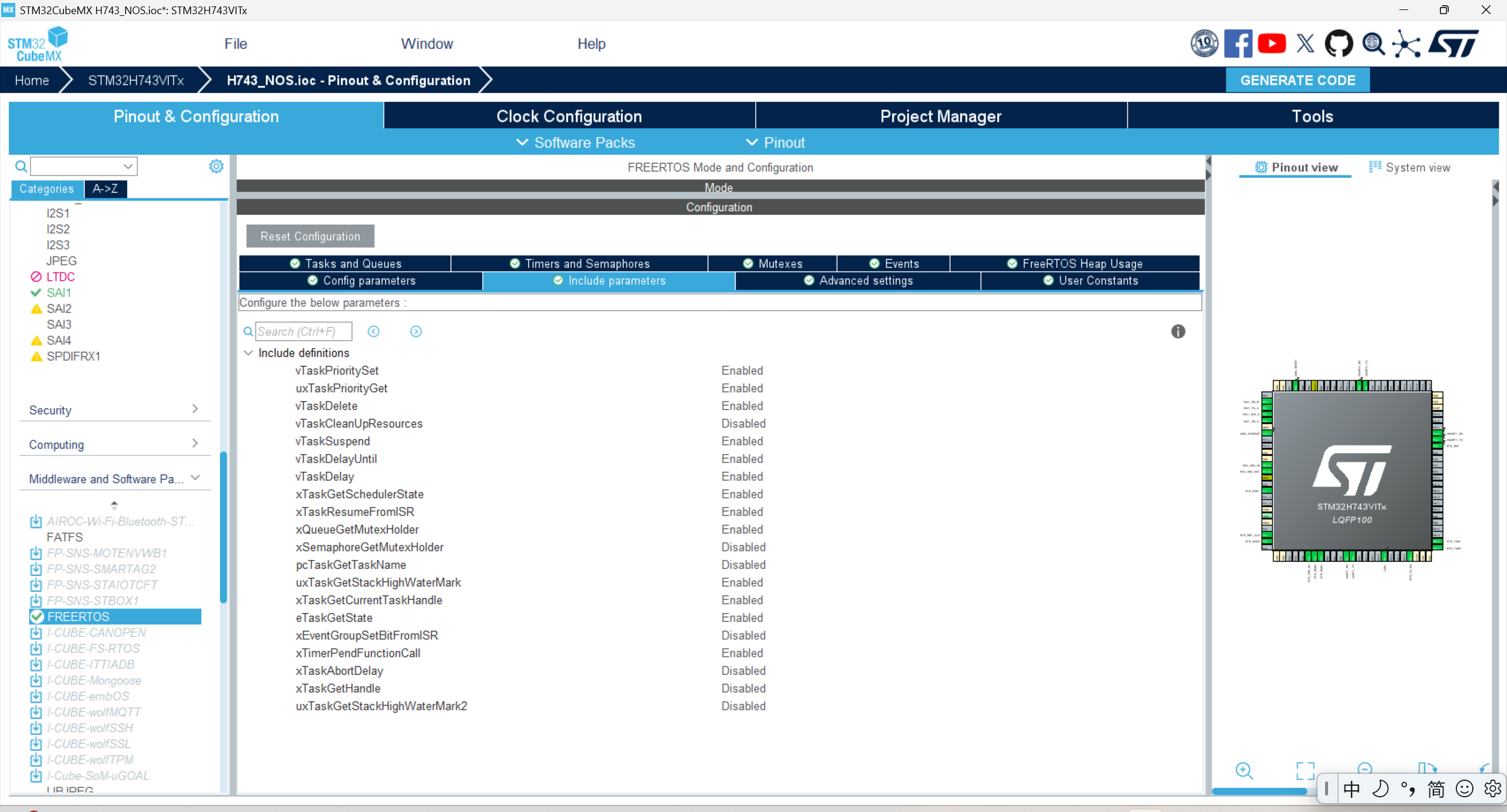The width and height of the screenshot is (1507, 812).
Task: Click the pinout zoom progress bar
Action: click(x=1260, y=791)
